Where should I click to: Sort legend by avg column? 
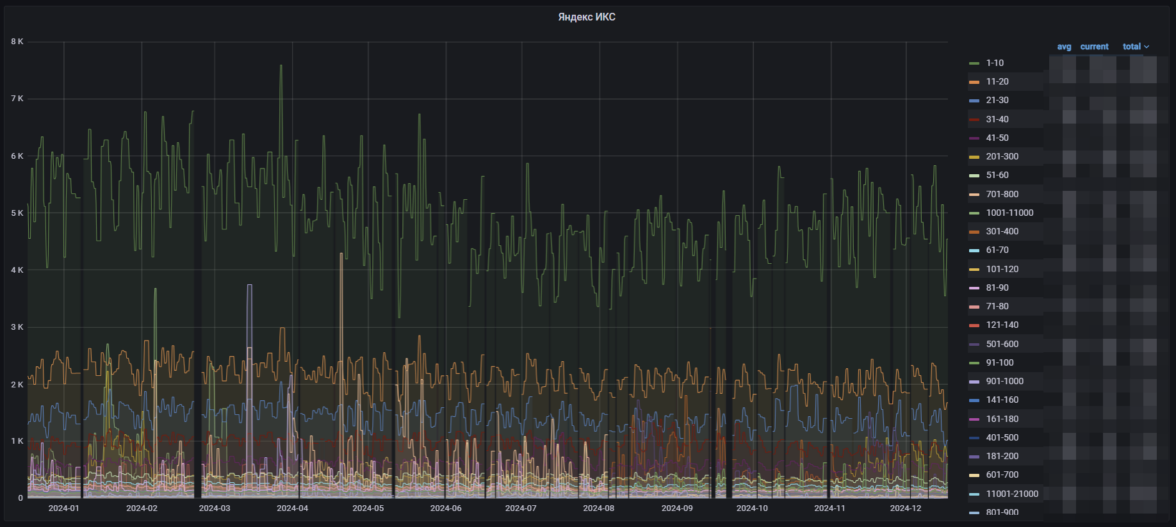click(1064, 46)
